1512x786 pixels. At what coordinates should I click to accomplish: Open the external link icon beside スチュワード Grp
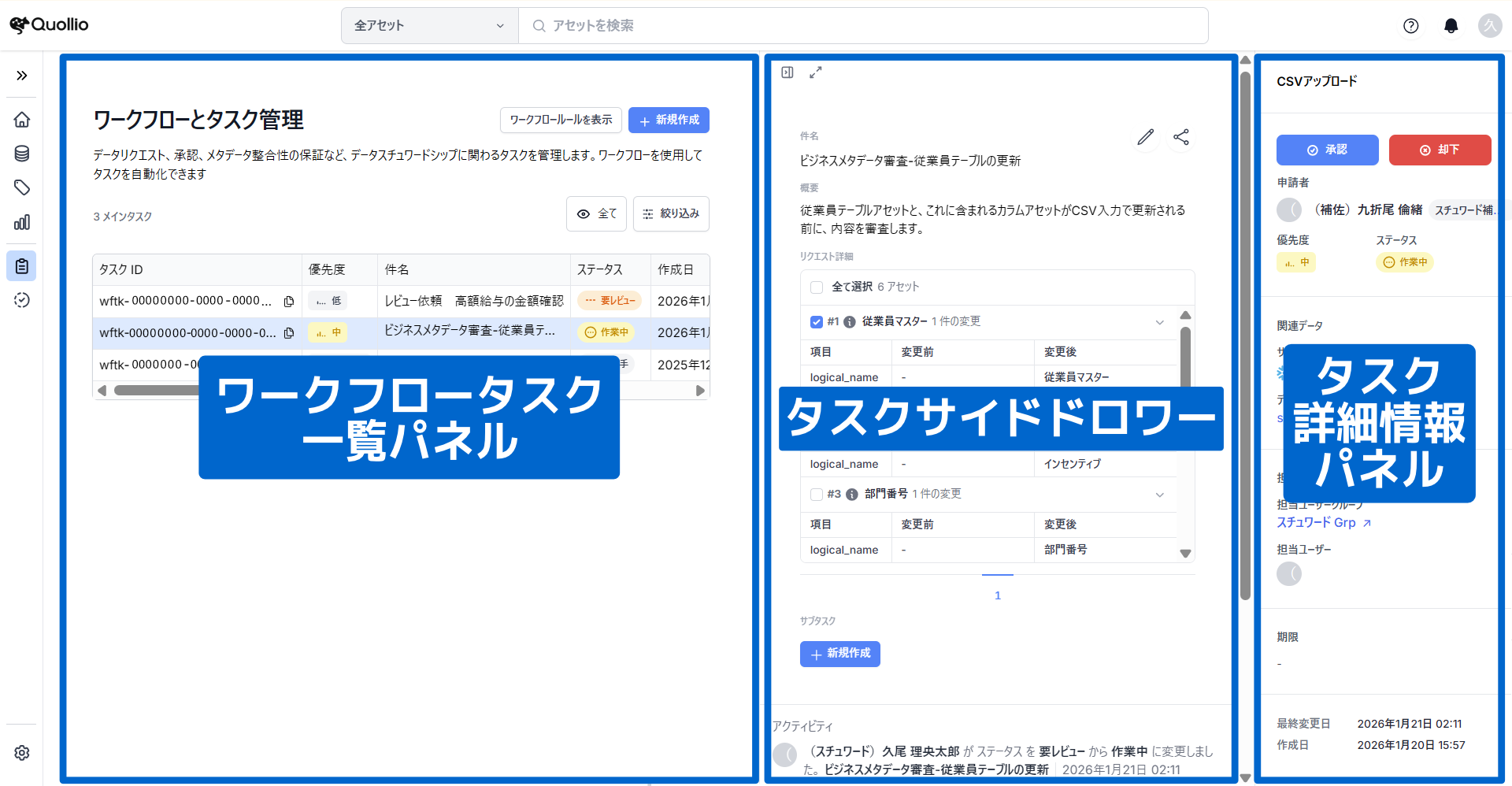pos(1367,523)
